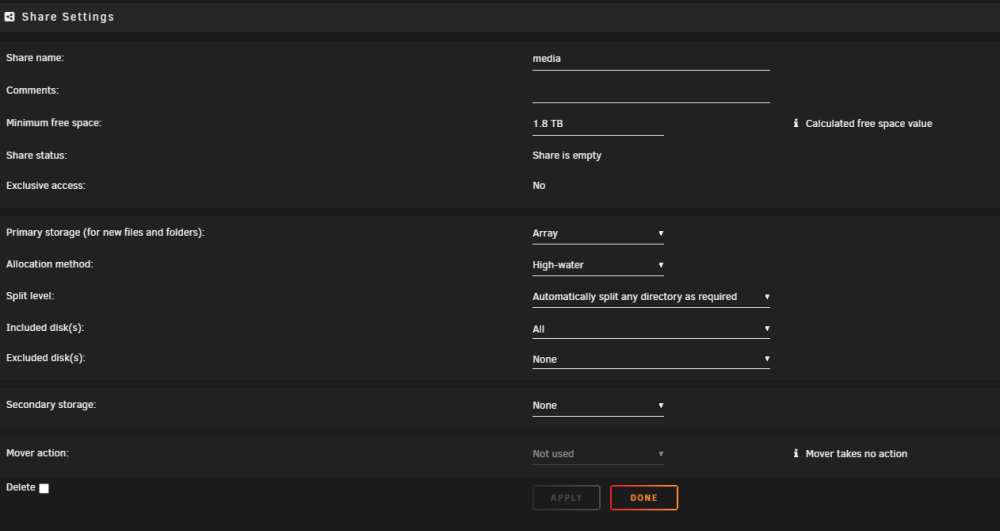Open the Excluded disk(s) dropdown showing None
The width and height of the screenshot is (1000, 531).
[651, 360]
